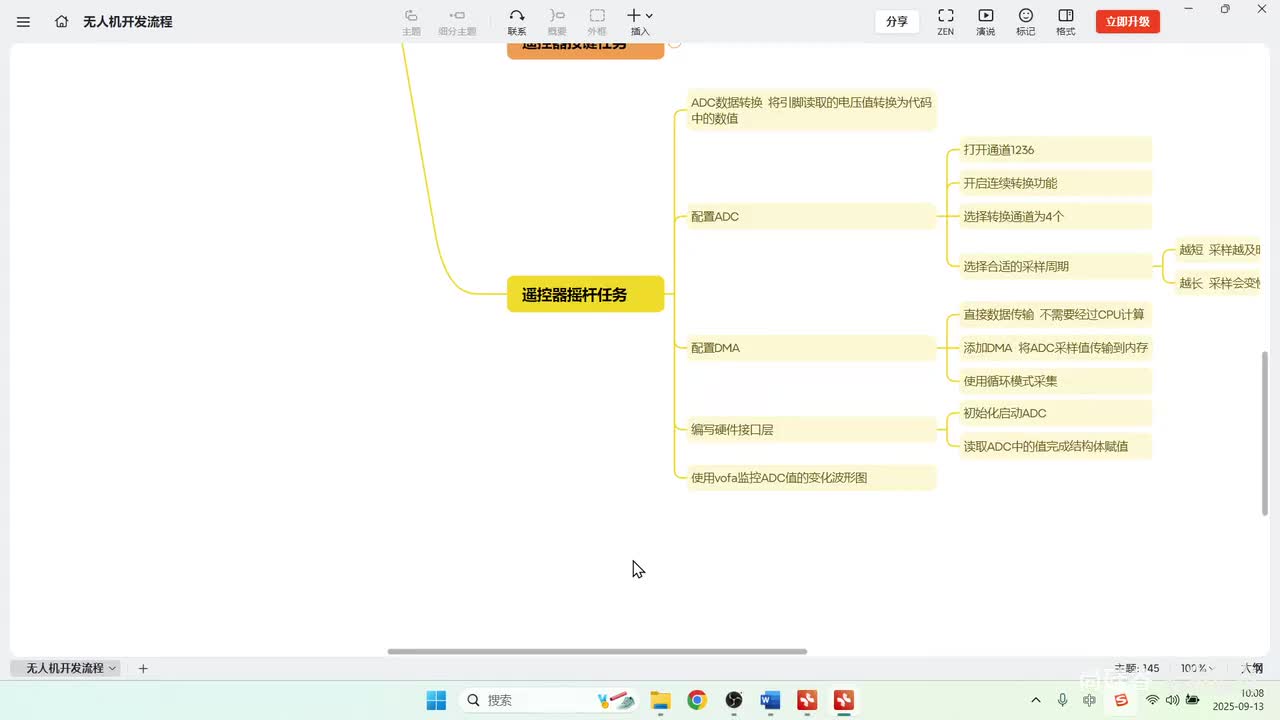Screen dimensions: 1280x720
Task: Click the 概要 summary tool
Action: pos(557,22)
